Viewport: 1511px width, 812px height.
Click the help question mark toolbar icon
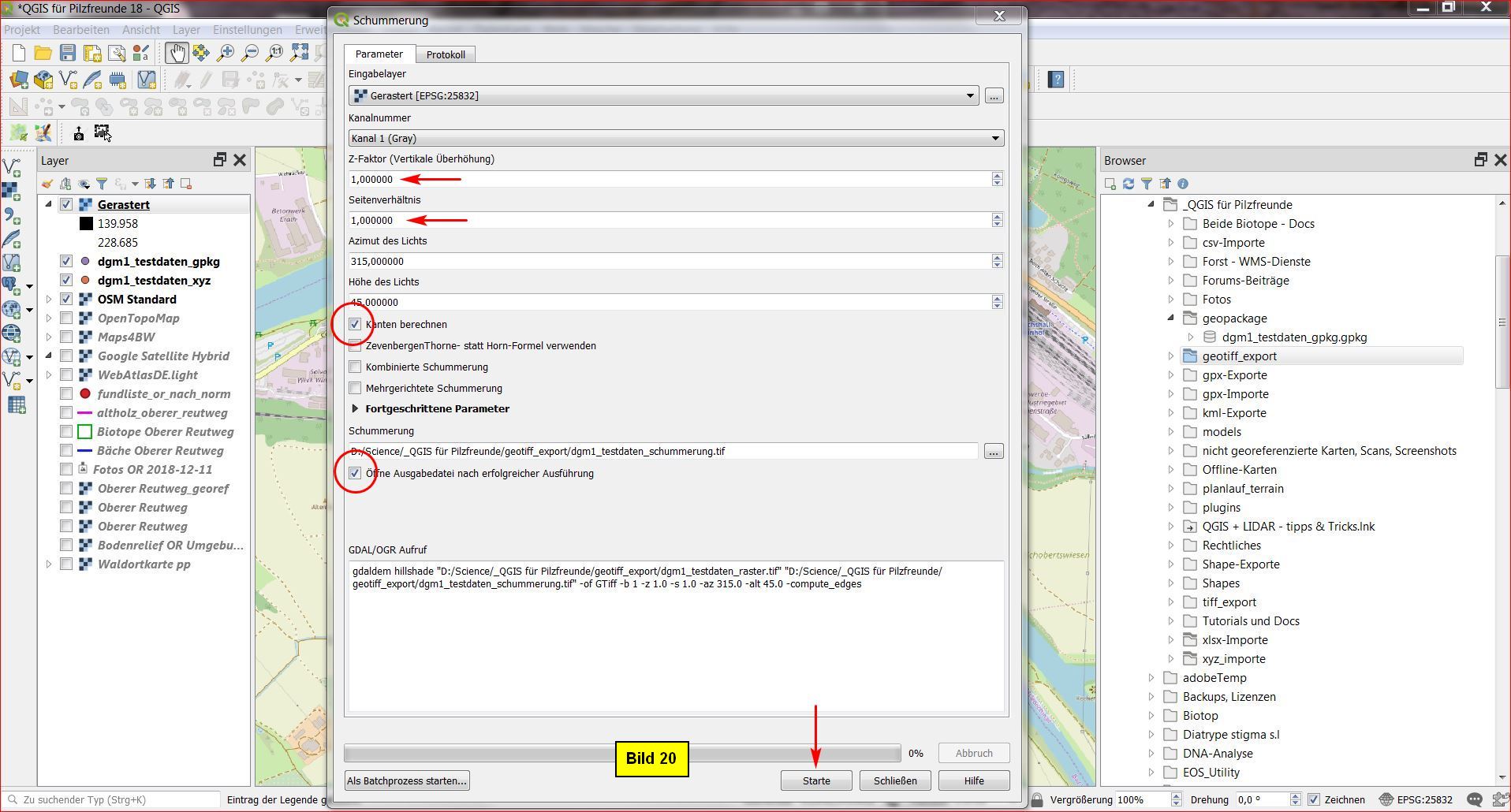click(x=1056, y=80)
